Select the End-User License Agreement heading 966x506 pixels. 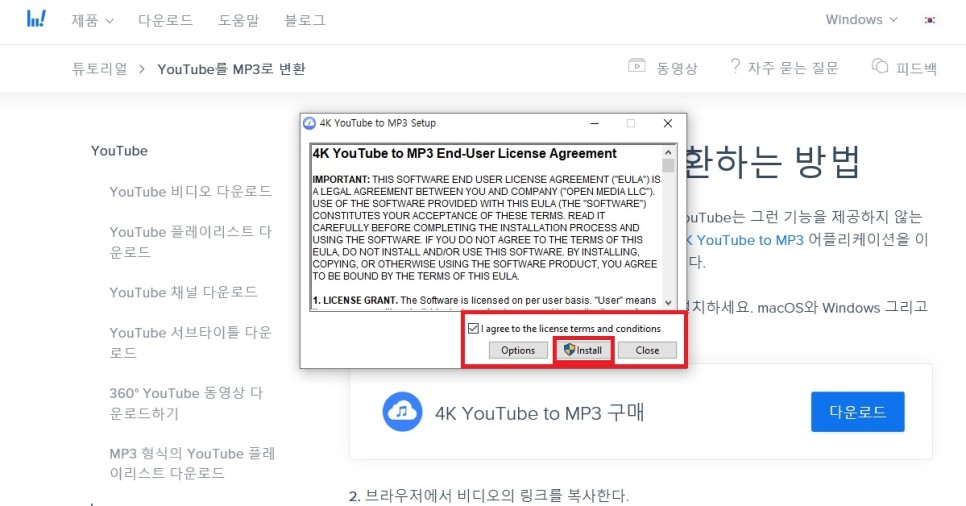[x=465, y=153]
